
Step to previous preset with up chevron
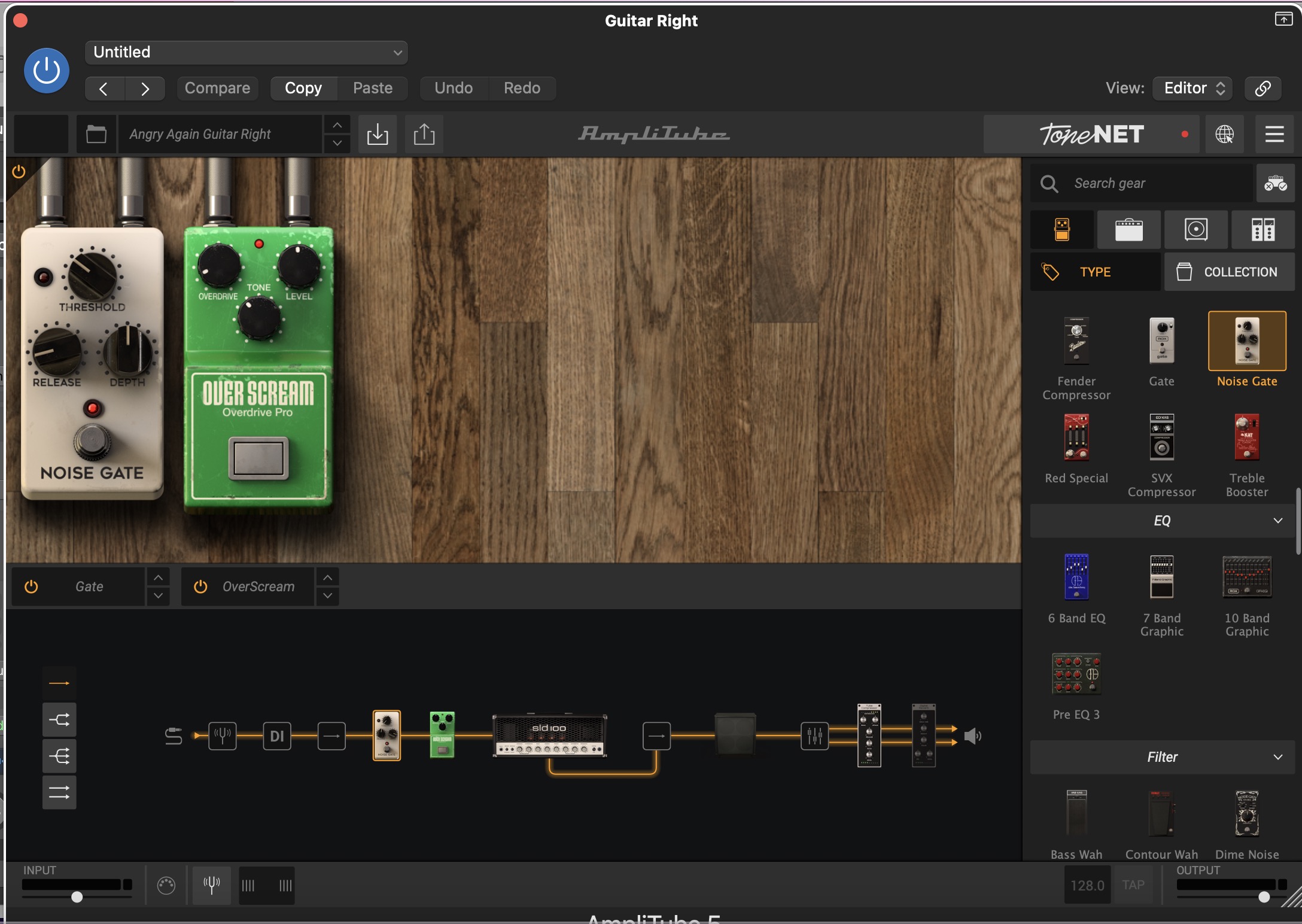click(x=337, y=125)
